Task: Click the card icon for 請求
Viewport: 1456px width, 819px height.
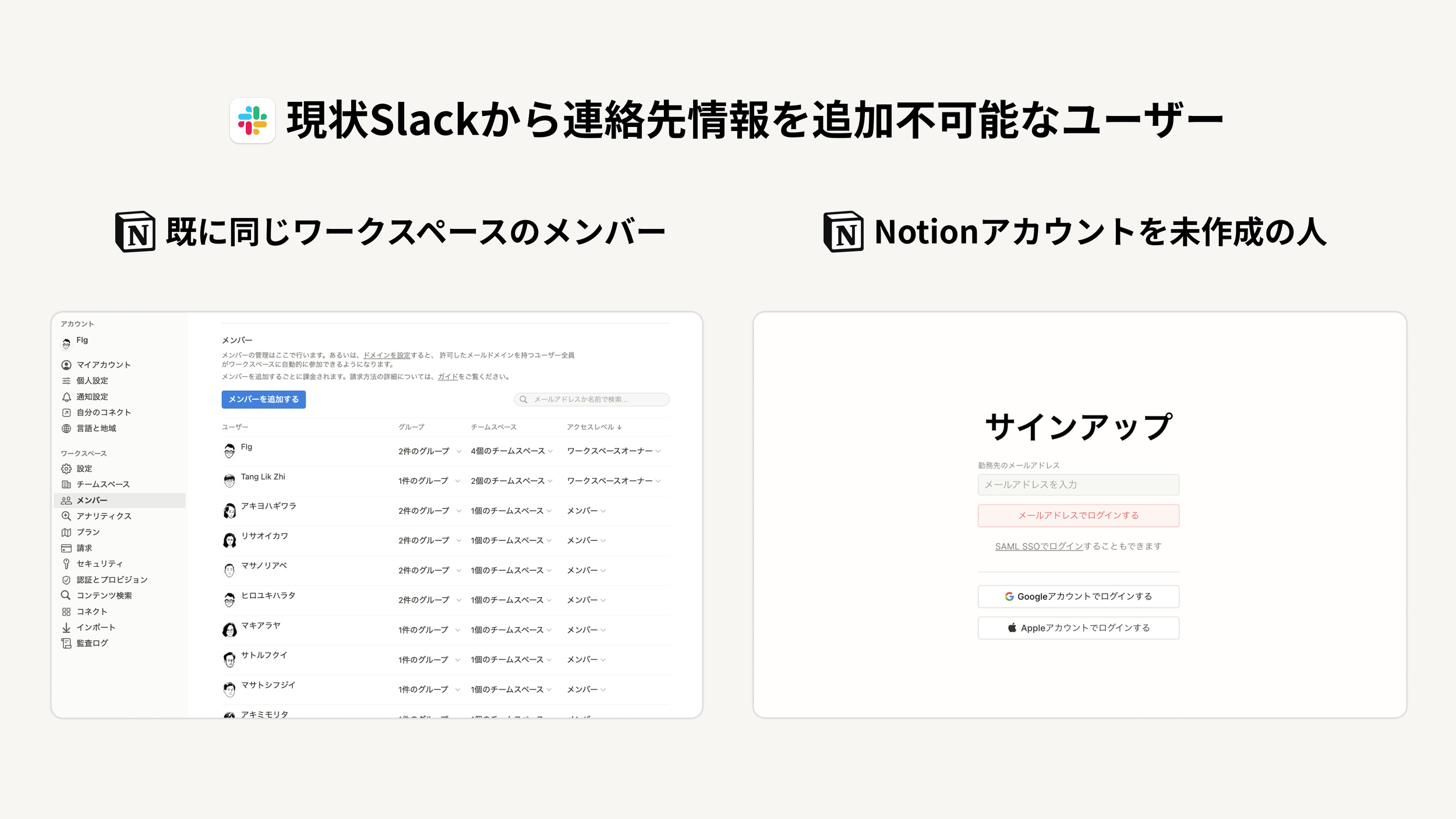Action: (x=66, y=548)
